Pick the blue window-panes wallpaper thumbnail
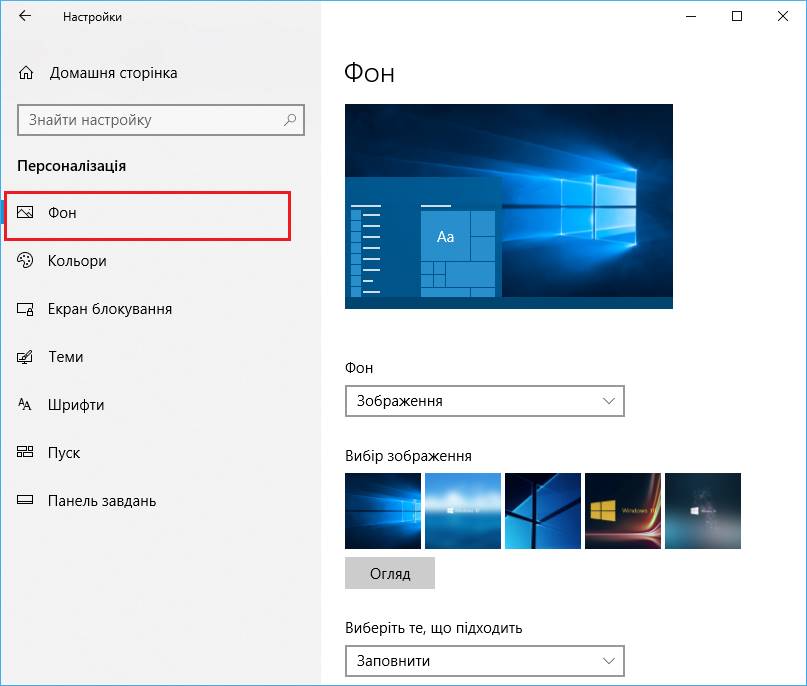Image resolution: width=807 pixels, height=686 pixels. click(542, 511)
